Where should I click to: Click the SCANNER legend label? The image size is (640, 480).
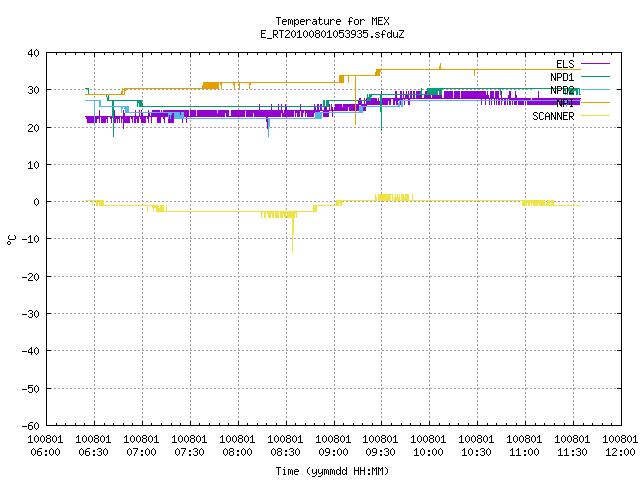(x=553, y=116)
